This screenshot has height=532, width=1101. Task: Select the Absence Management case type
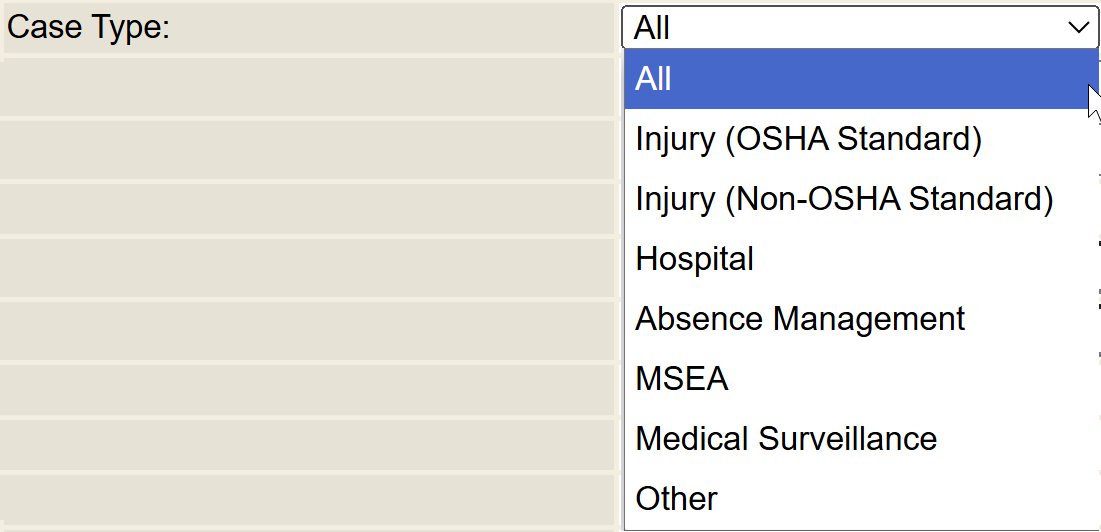(800, 319)
